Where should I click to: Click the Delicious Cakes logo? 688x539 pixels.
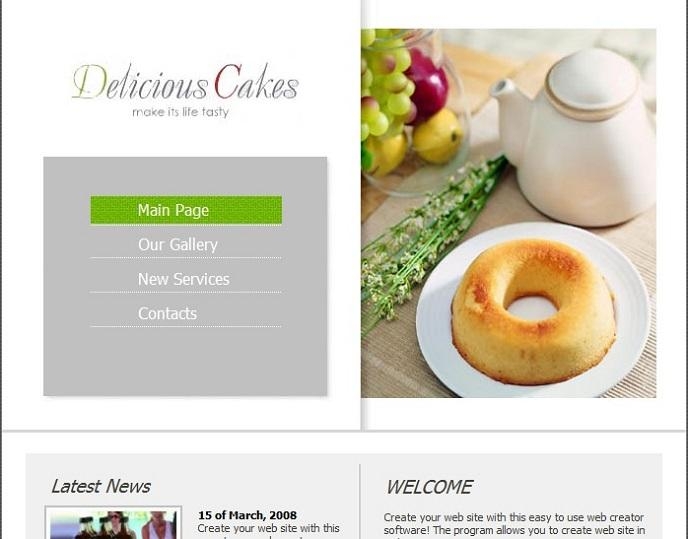[x=185, y=83]
